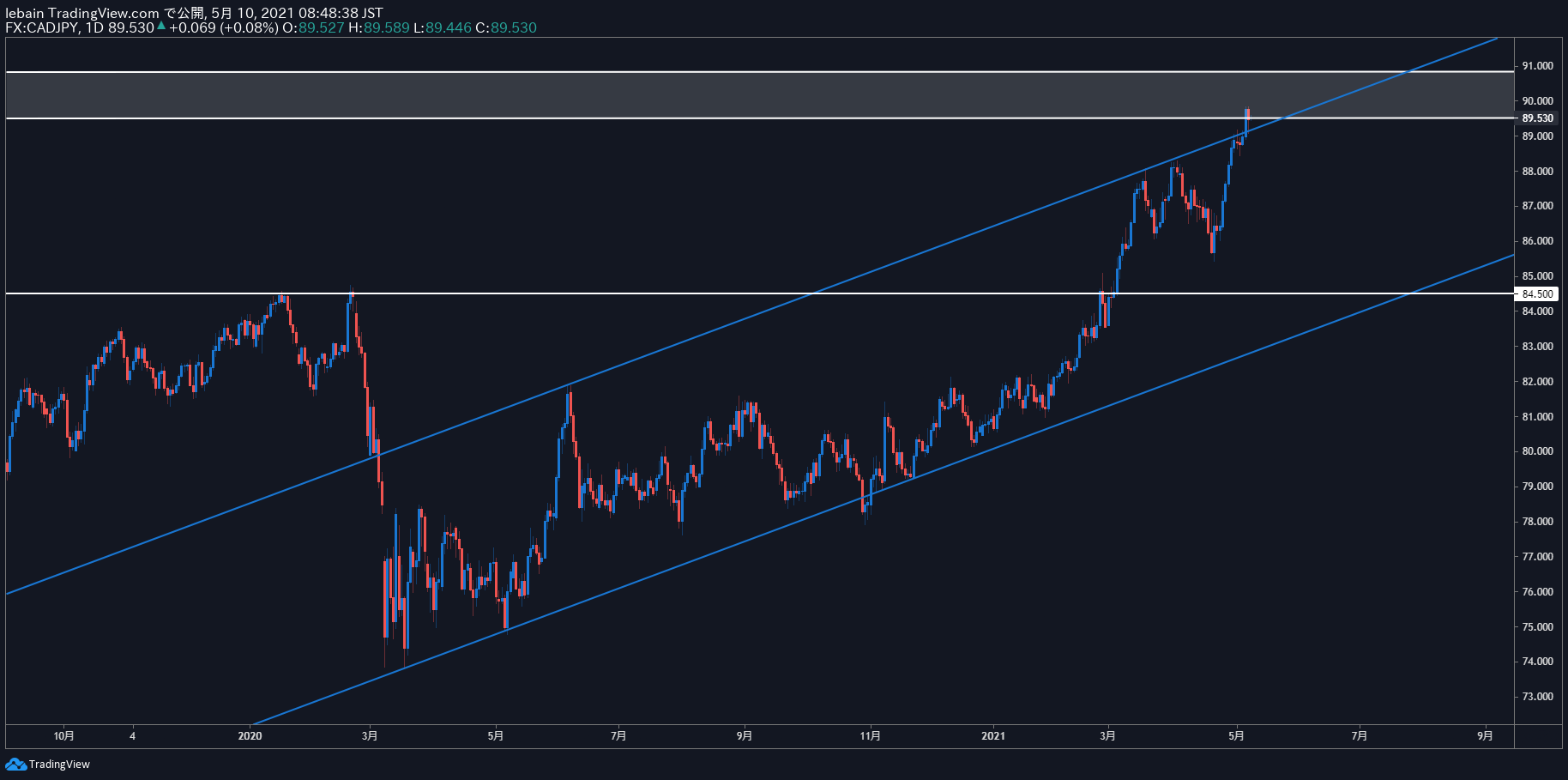
Task: Click the TradingView cloud logo icon
Action: pyautogui.click(x=15, y=764)
